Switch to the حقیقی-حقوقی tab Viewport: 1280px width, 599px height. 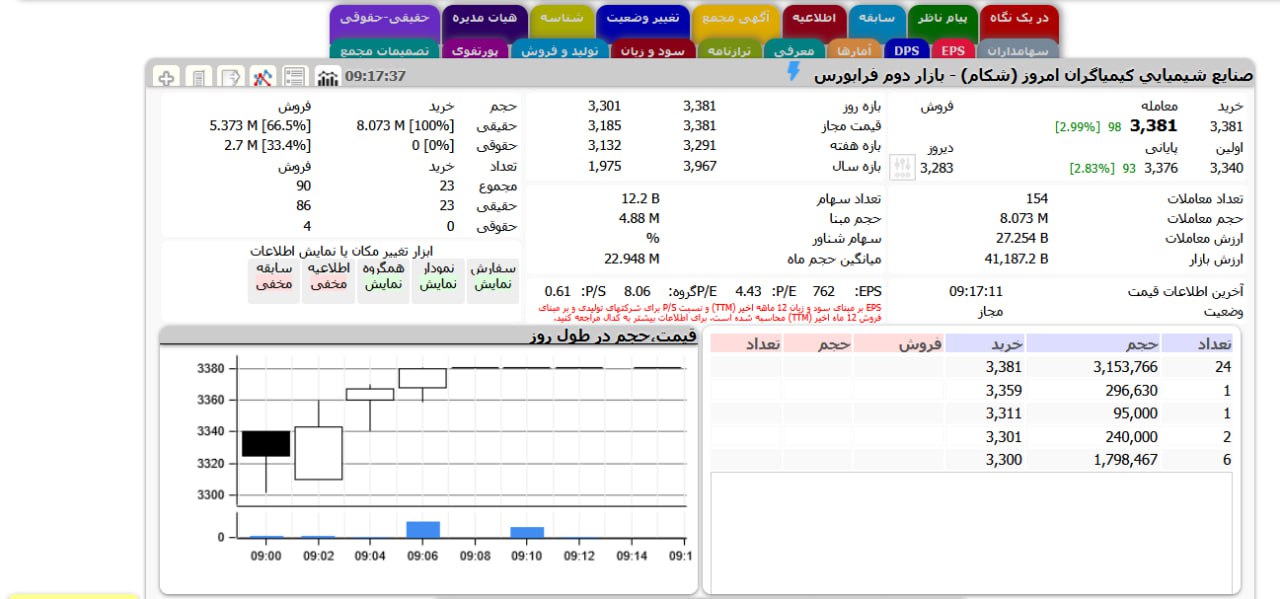(385, 18)
